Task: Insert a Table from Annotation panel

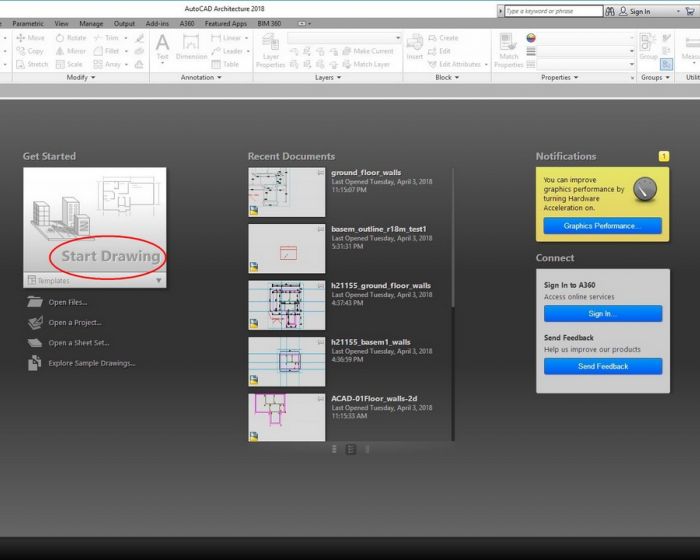Action: [225, 64]
